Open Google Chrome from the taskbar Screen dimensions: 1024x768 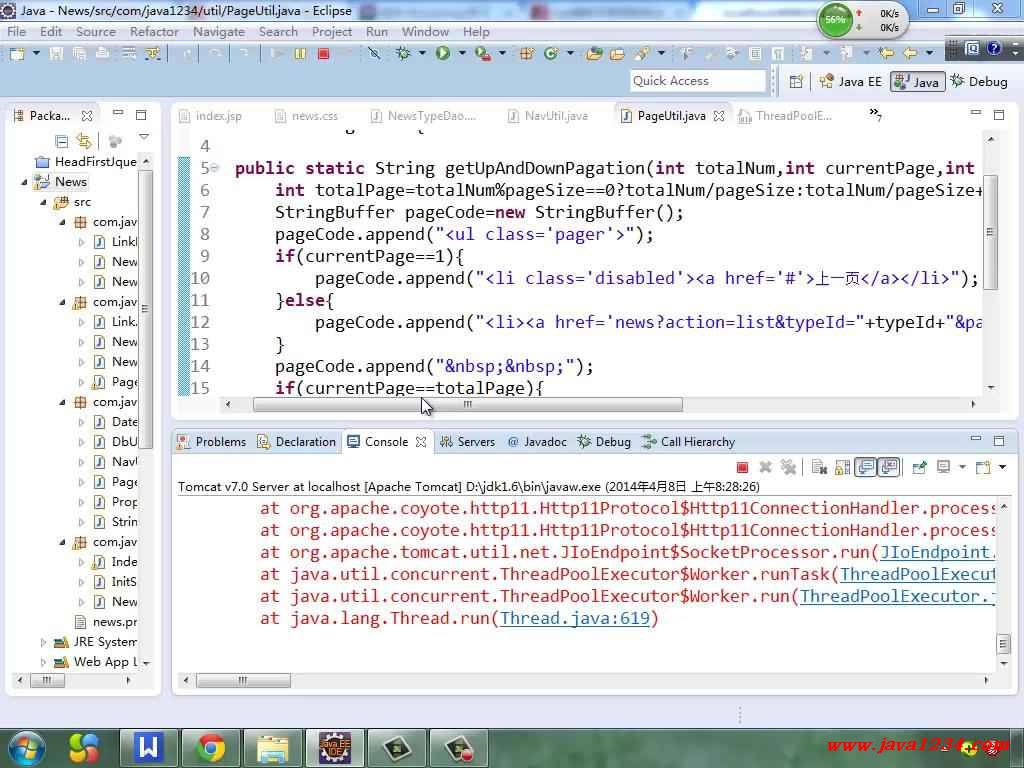point(210,748)
